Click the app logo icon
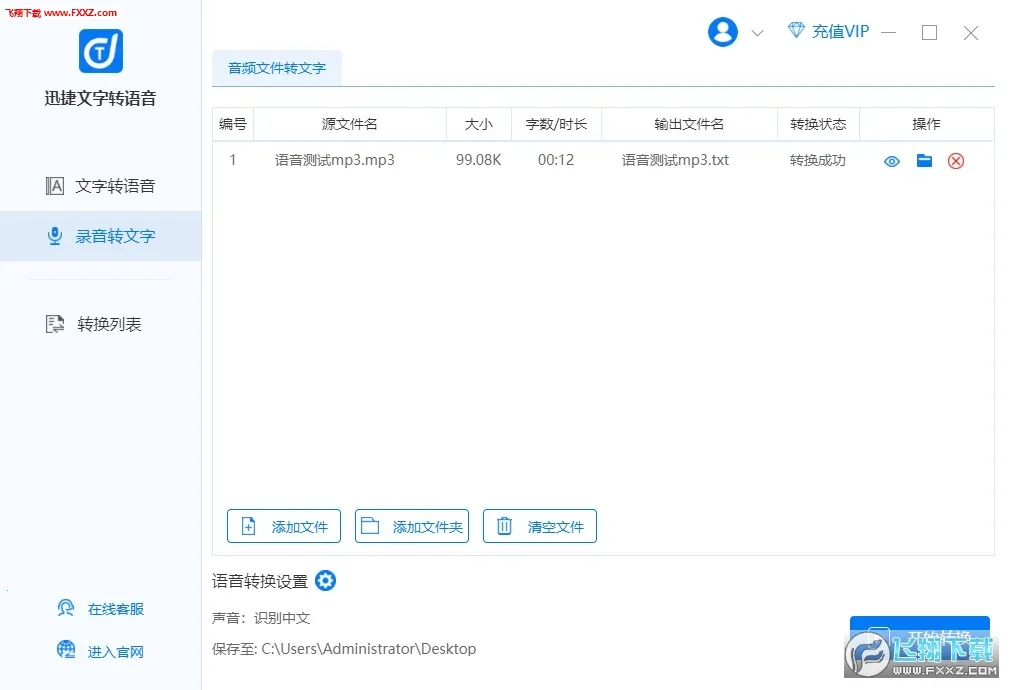1010x690 pixels. coord(101,51)
